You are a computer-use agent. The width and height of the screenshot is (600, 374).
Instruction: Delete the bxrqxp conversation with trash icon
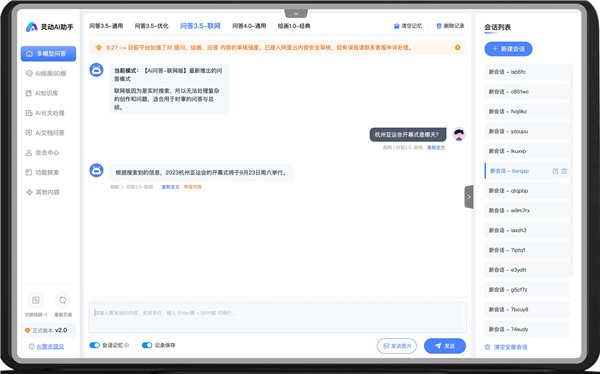click(x=564, y=171)
